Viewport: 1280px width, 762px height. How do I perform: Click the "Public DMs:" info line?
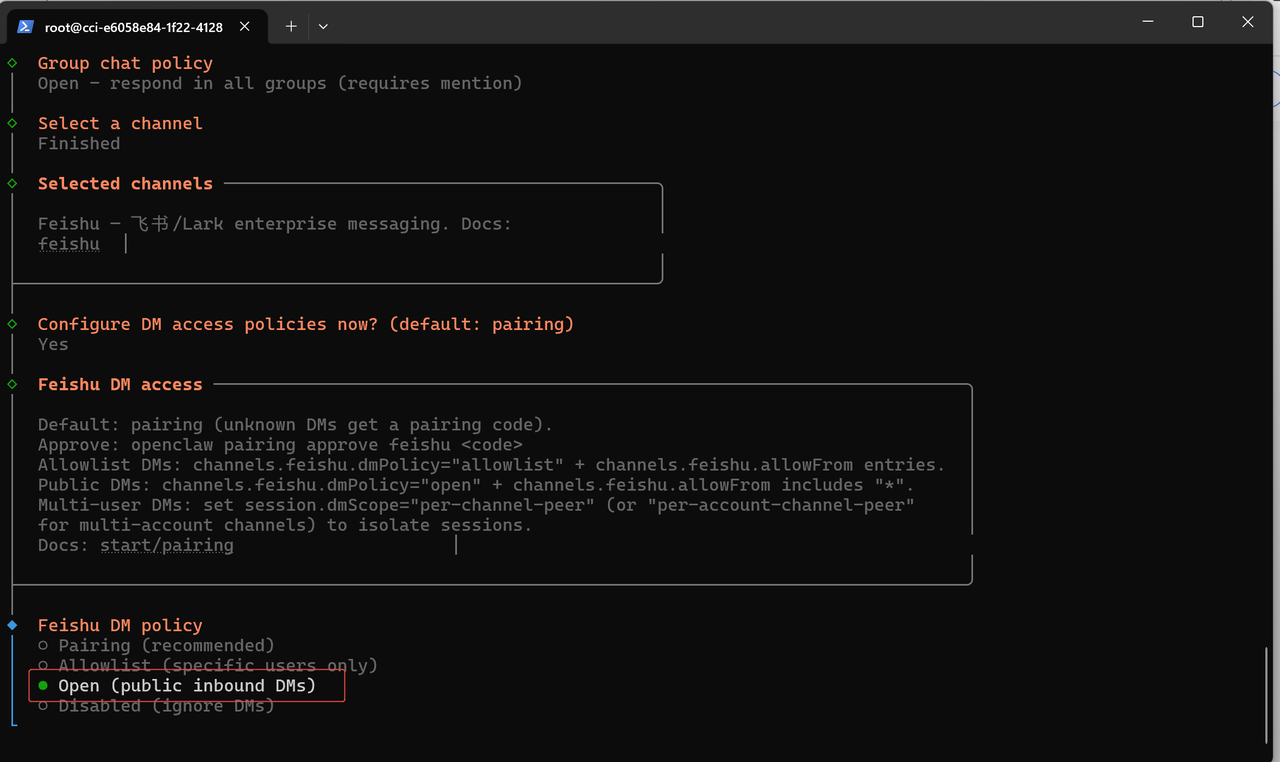476,485
